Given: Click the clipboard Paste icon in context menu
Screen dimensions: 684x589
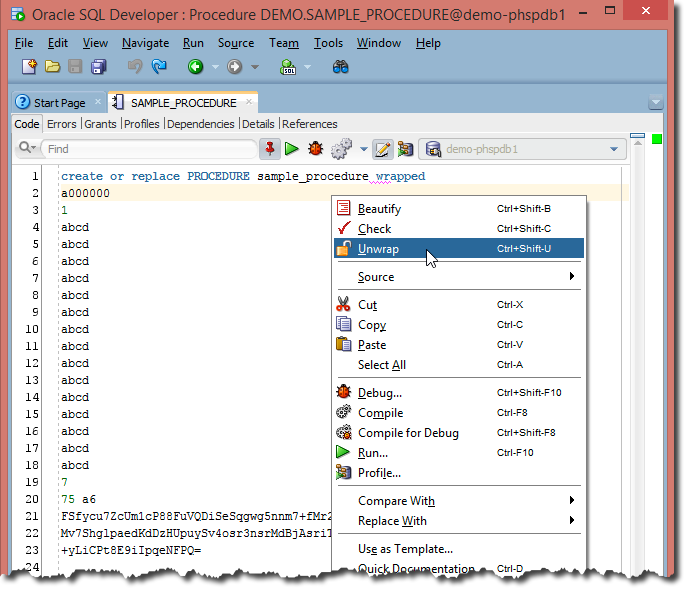Looking at the screenshot, I should click(x=343, y=344).
